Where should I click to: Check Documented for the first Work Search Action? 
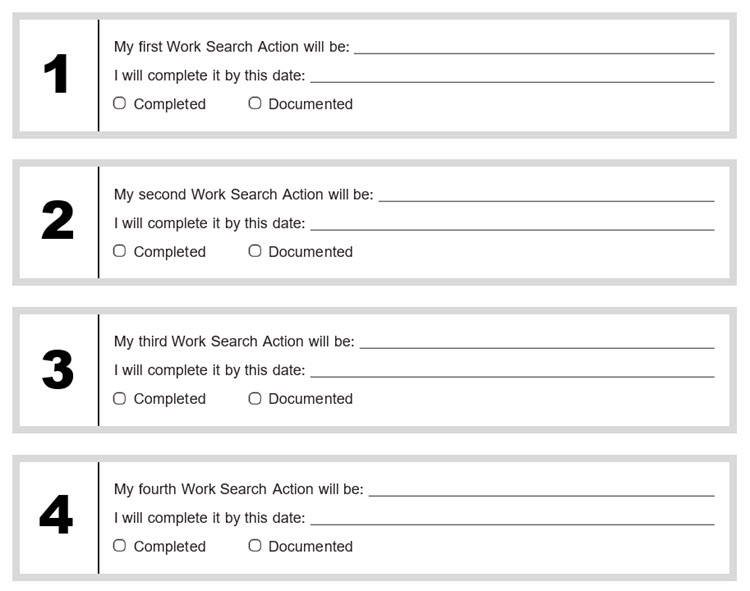tap(255, 103)
